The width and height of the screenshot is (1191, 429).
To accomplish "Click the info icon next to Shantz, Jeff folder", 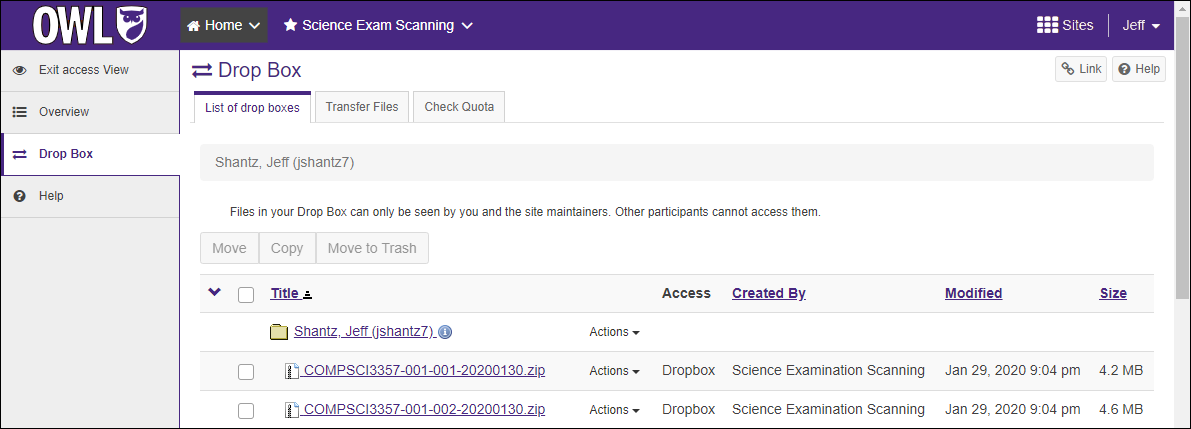I will click(446, 332).
